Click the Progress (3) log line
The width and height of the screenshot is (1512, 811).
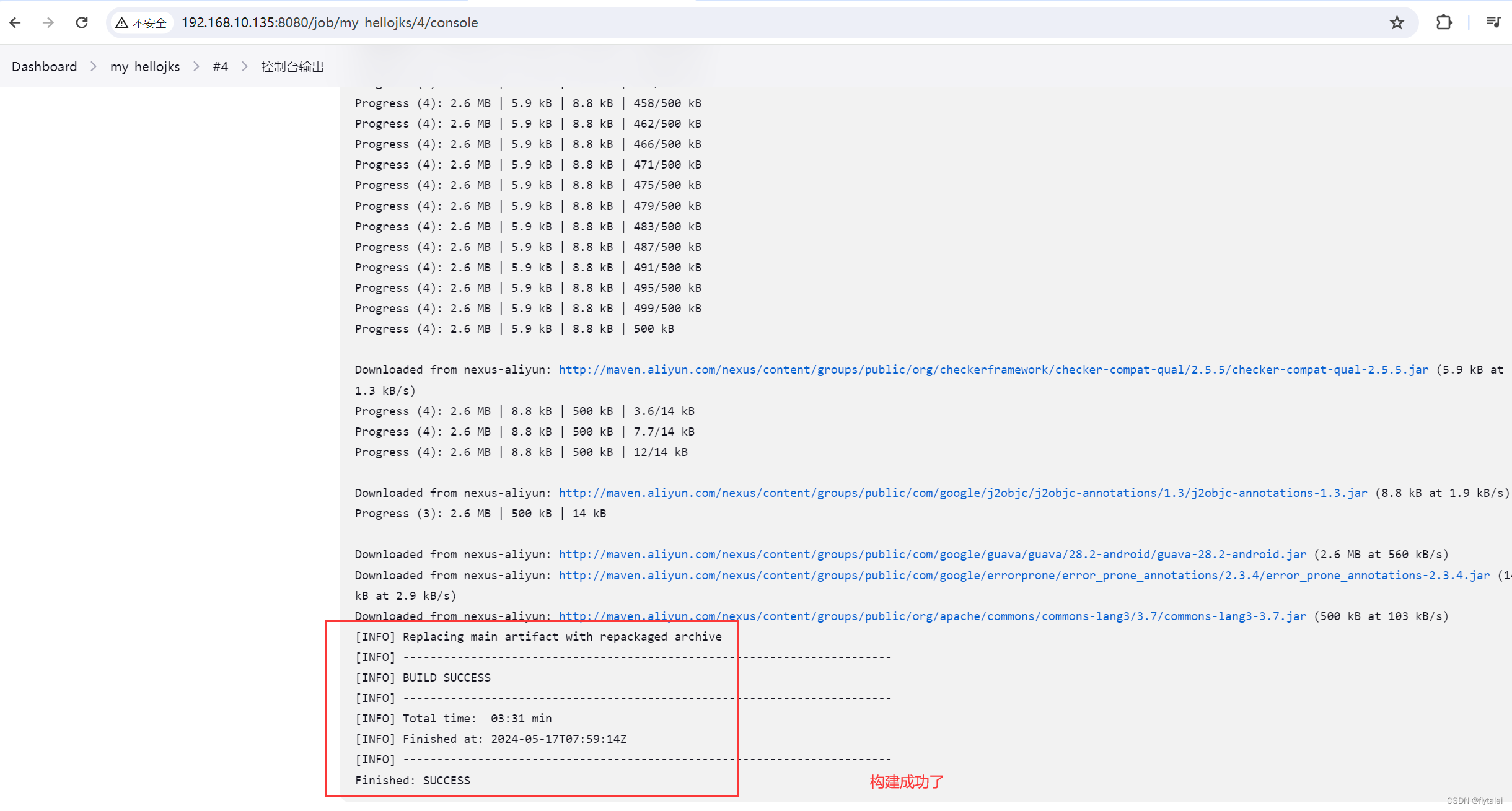click(481, 514)
